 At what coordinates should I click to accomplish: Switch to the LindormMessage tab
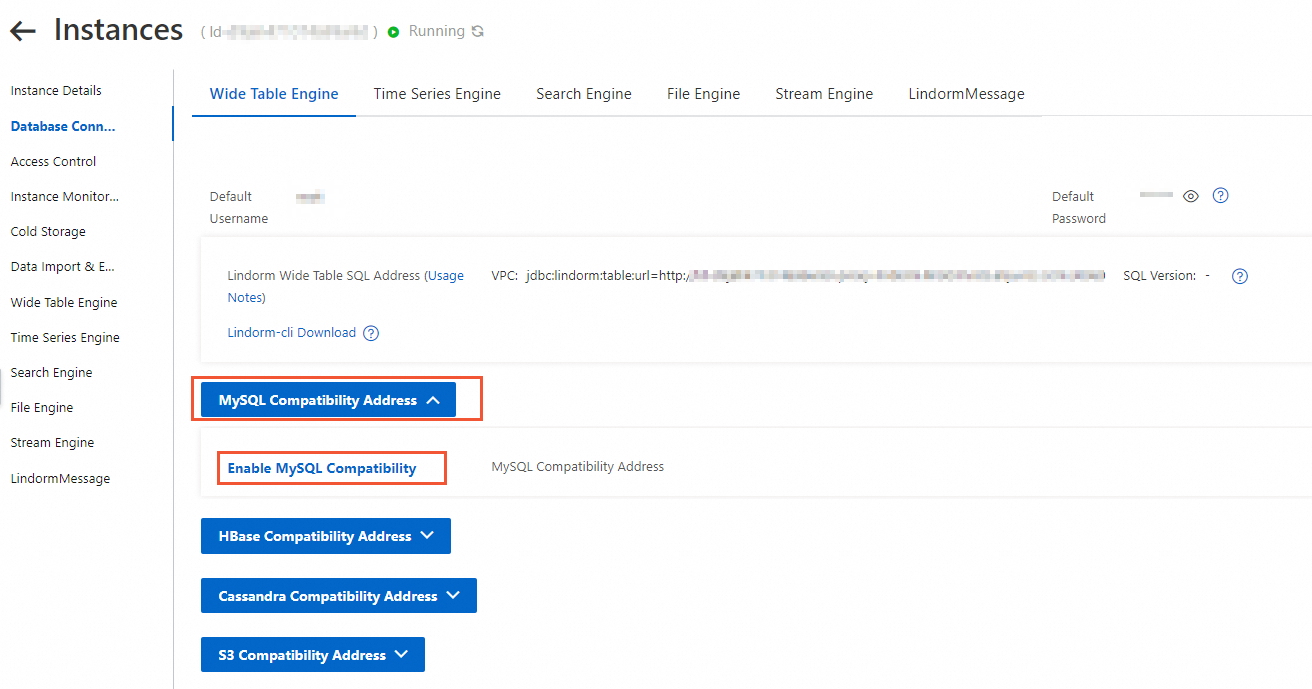point(966,94)
